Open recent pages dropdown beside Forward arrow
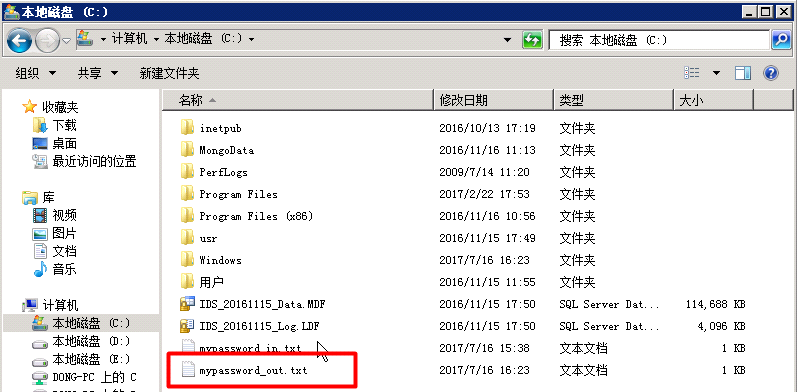This screenshot has height=392, width=797. [x=67, y=41]
